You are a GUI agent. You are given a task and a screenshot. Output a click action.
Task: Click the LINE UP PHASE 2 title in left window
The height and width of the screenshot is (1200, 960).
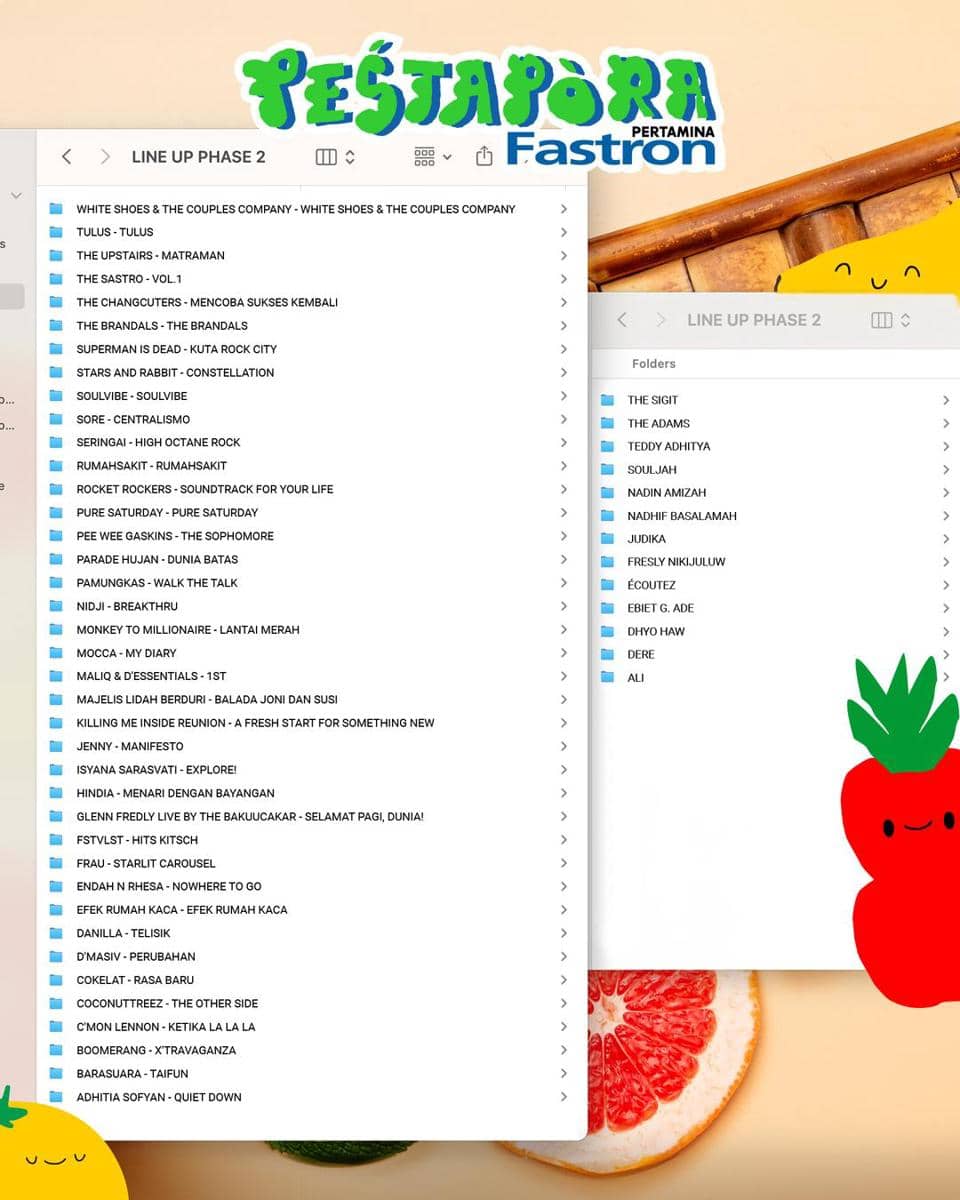(x=198, y=157)
